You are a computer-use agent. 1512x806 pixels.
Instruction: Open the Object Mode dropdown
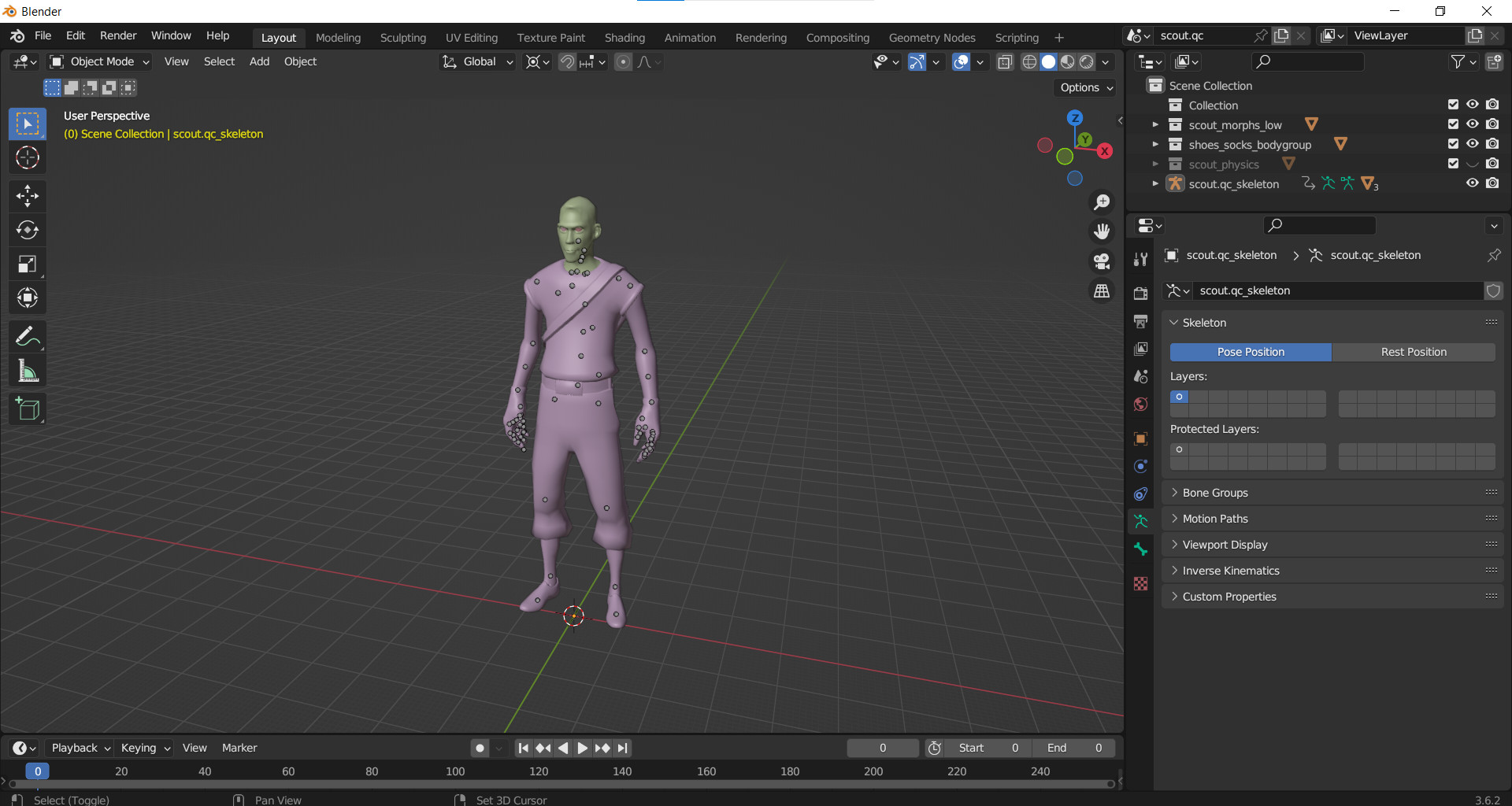pyautogui.click(x=99, y=62)
